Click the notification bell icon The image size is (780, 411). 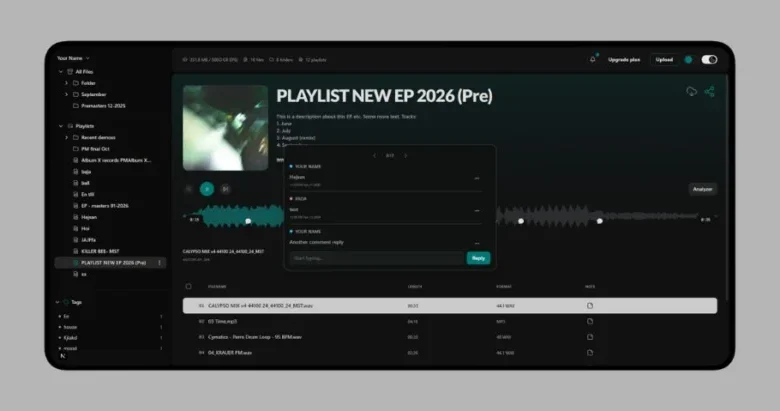592,59
